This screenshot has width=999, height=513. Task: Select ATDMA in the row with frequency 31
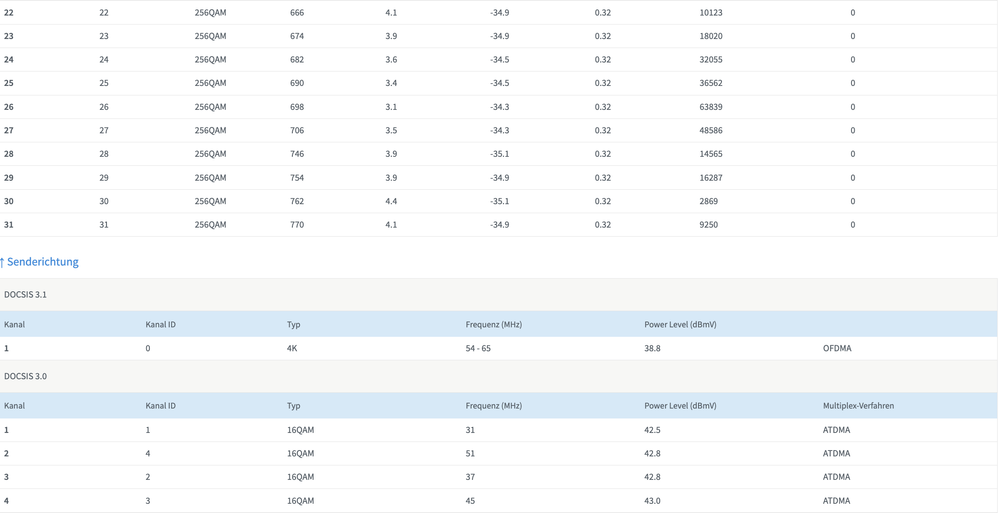836,430
